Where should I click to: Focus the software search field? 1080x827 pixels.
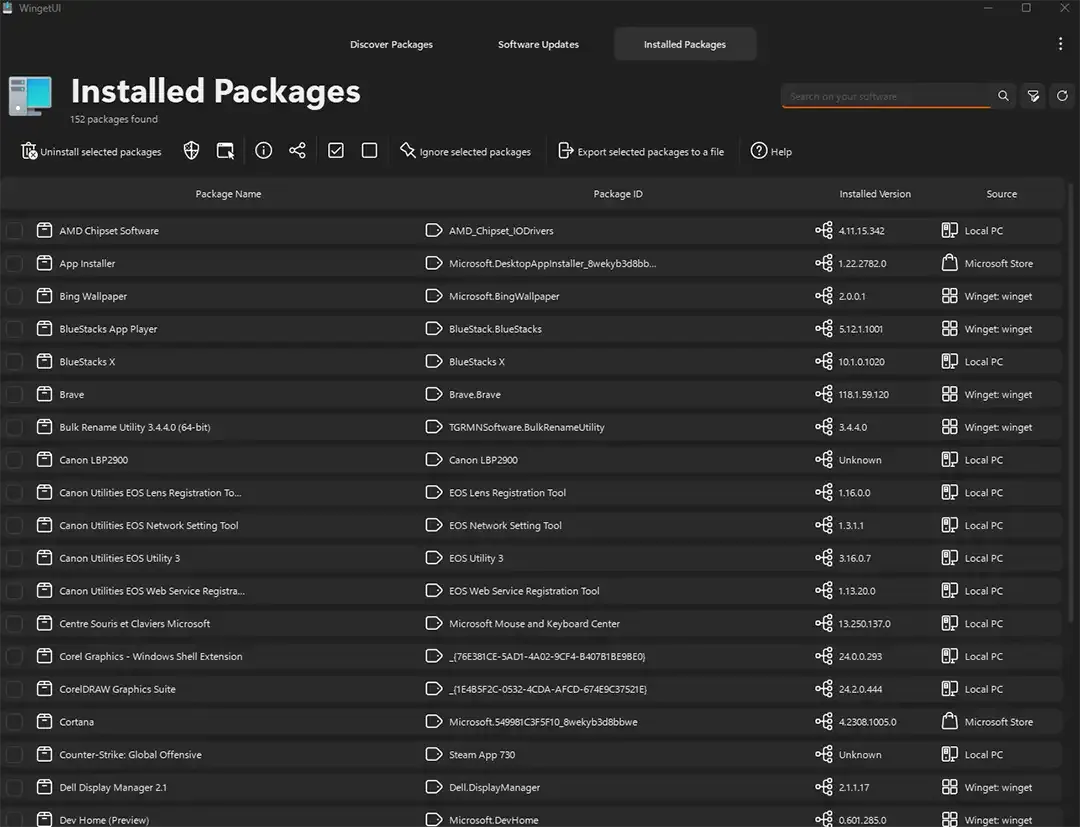(x=886, y=96)
